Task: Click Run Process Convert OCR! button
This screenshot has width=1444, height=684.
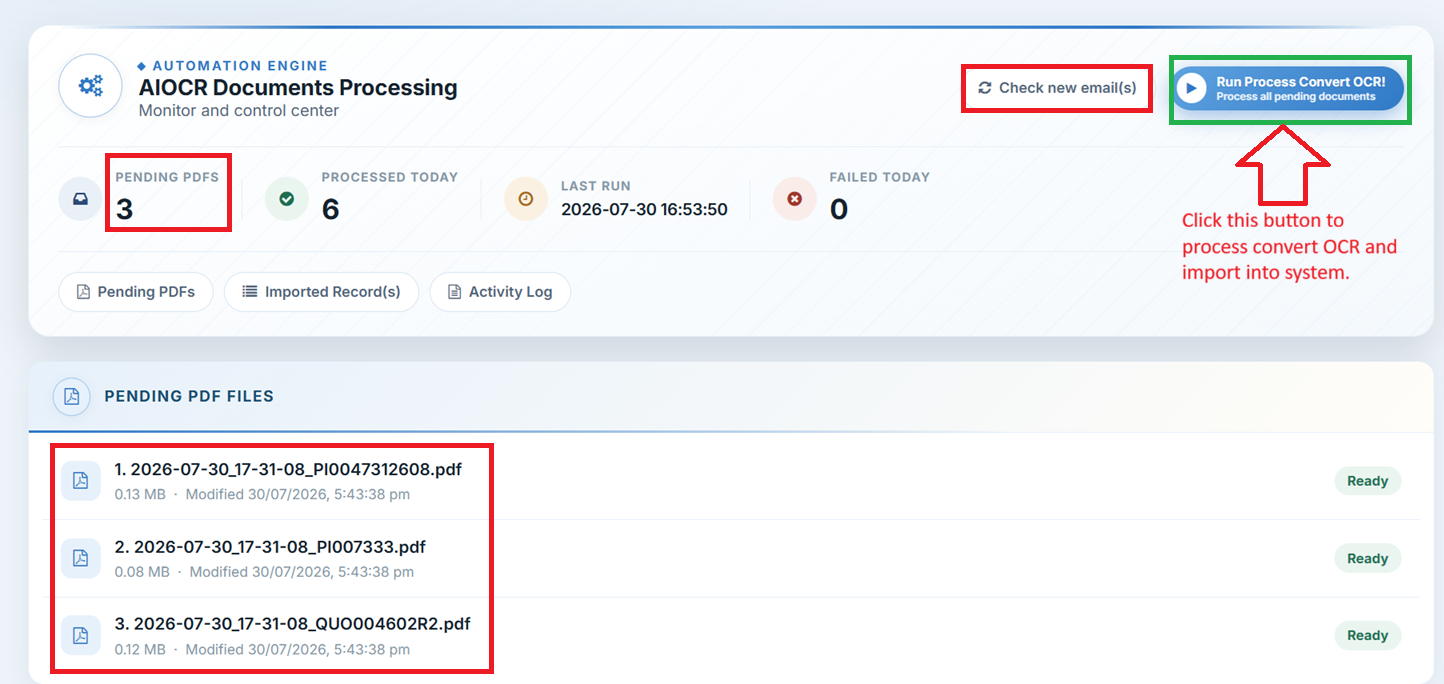Action: click(x=1289, y=89)
